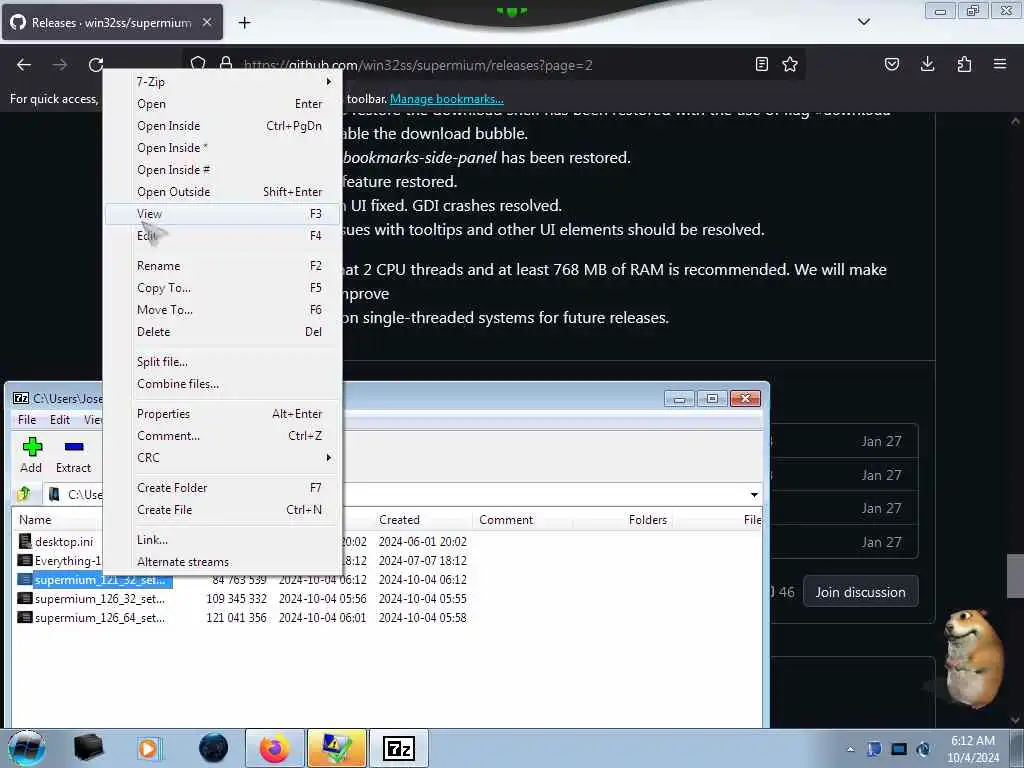The width and height of the screenshot is (1024, 768).
Task: Expand the 7-Zip address path dropdown
Action: 754,494
